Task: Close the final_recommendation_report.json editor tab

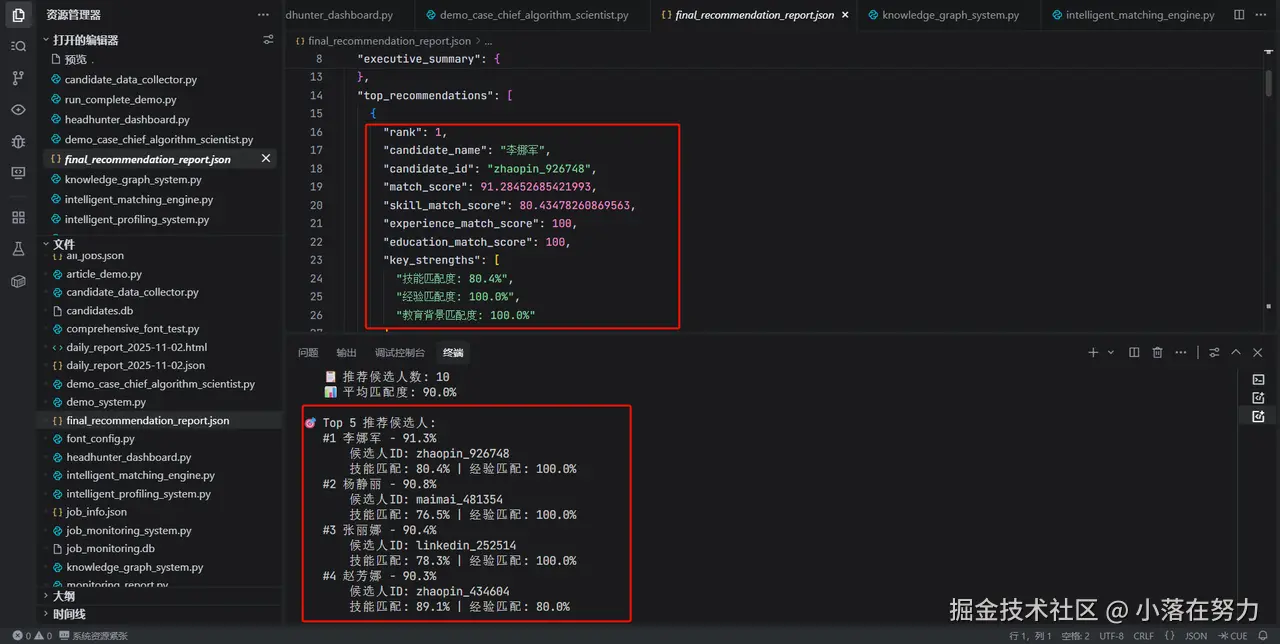Action: (845, 15)
